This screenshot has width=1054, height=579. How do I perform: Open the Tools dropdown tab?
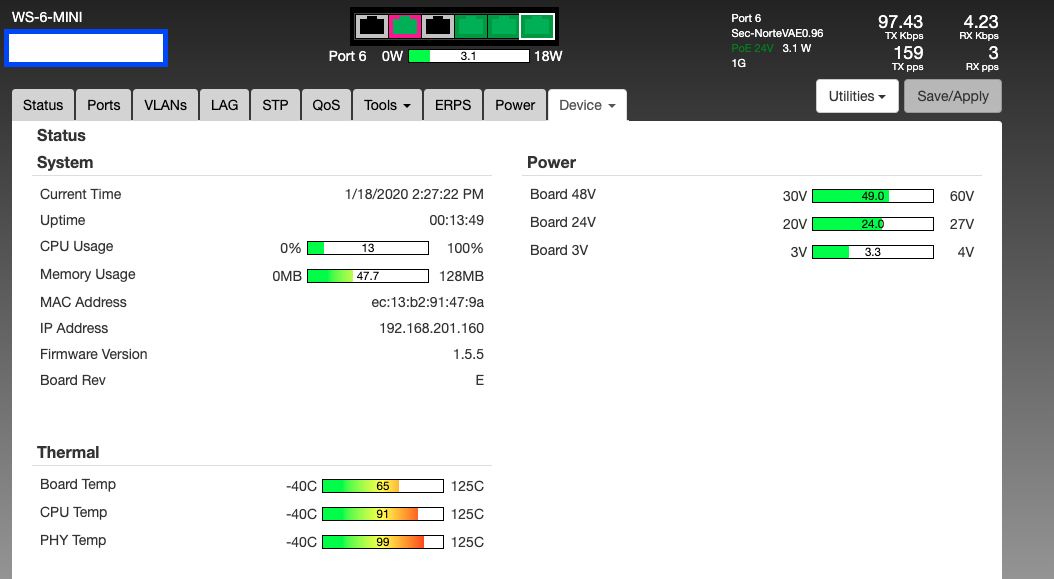386,105
